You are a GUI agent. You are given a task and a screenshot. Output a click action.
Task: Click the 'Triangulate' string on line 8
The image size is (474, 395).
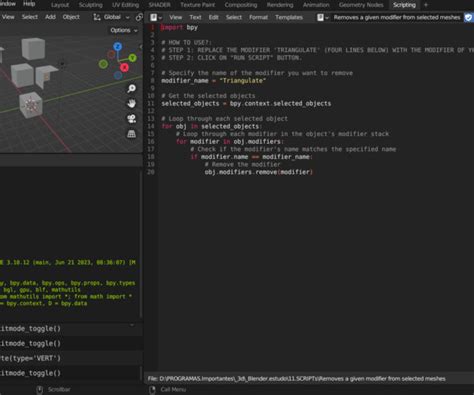(243, 81)
